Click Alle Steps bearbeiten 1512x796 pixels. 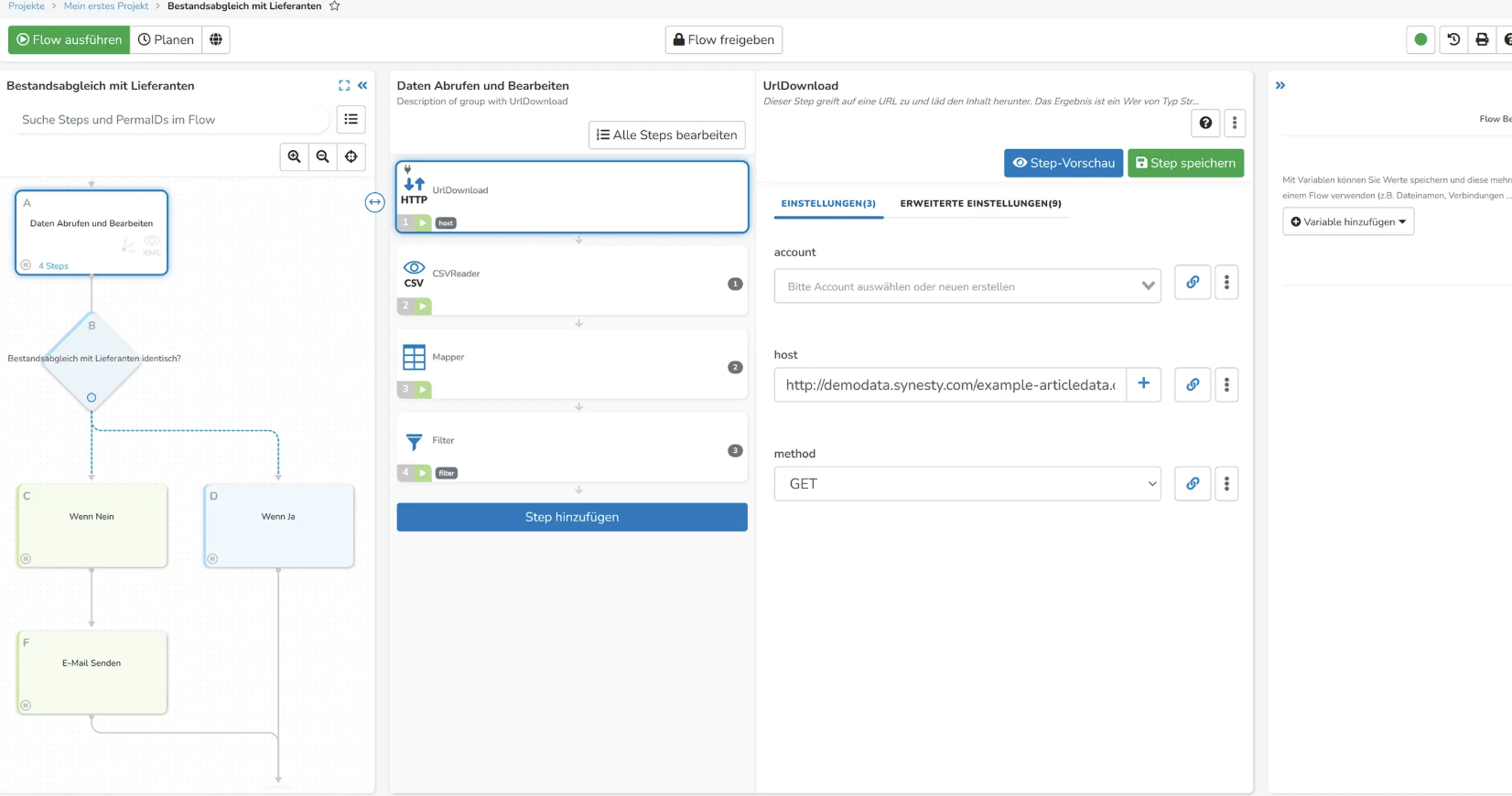point(667,134)
